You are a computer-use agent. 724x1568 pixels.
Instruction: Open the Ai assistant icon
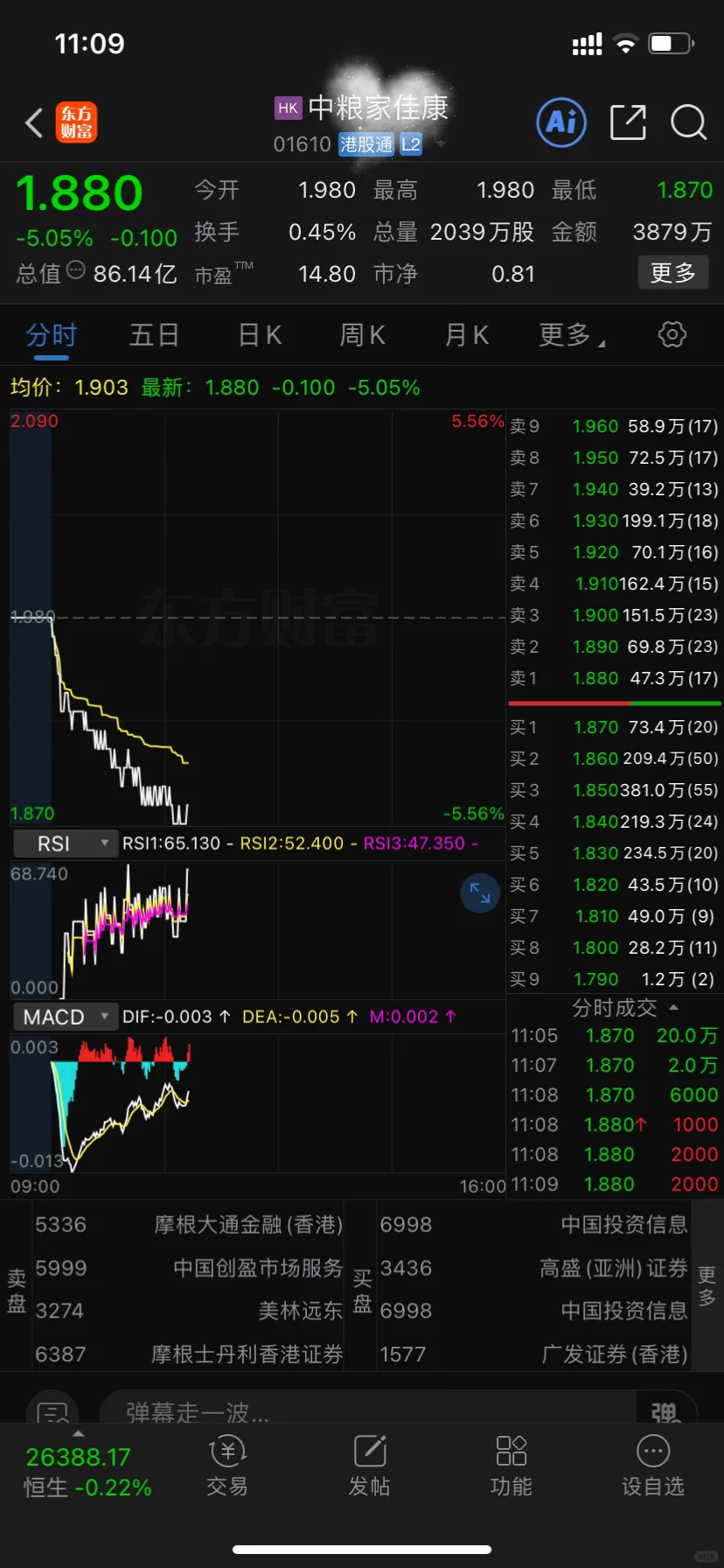click(560, 122)
